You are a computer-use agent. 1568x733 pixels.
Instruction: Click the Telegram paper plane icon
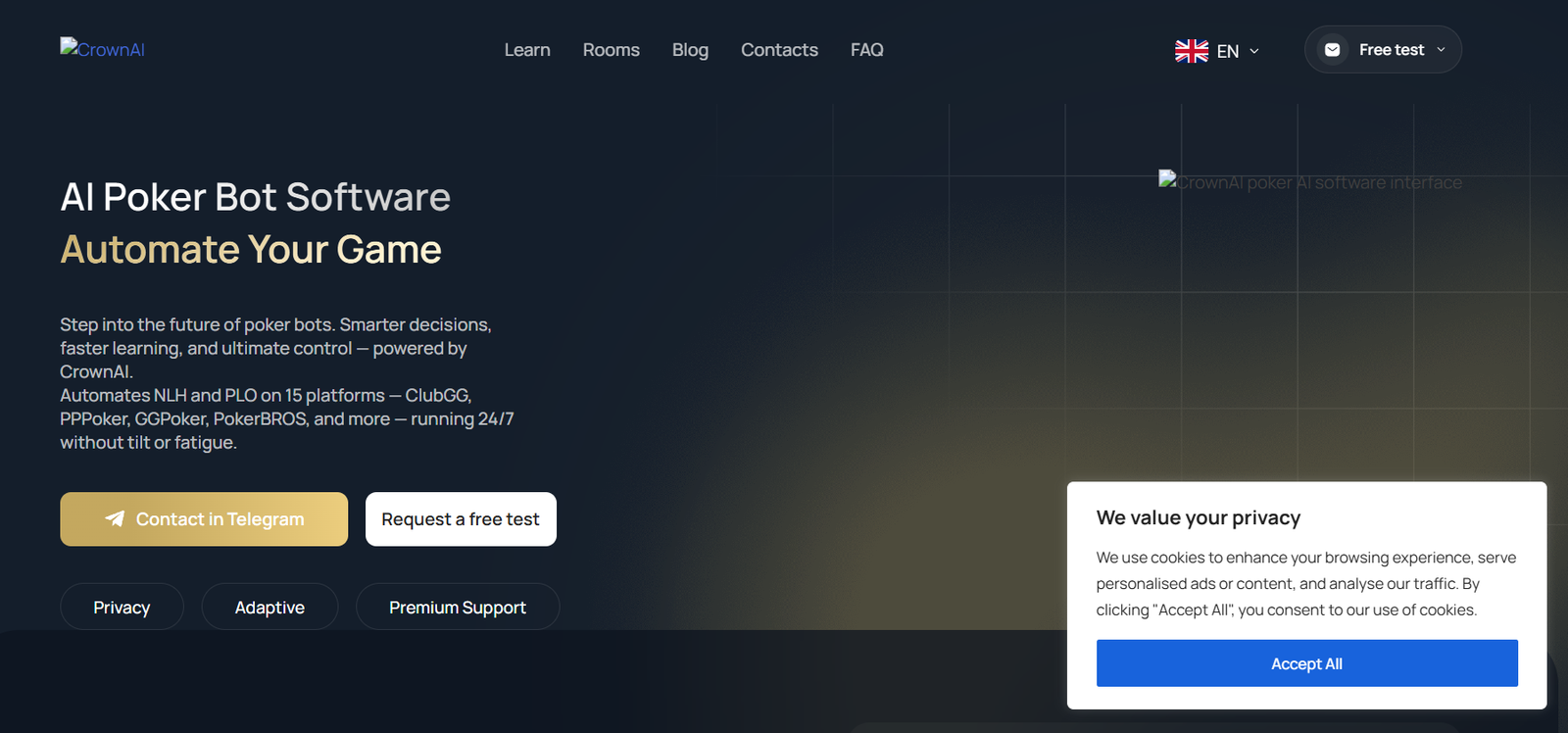[115, 519]
